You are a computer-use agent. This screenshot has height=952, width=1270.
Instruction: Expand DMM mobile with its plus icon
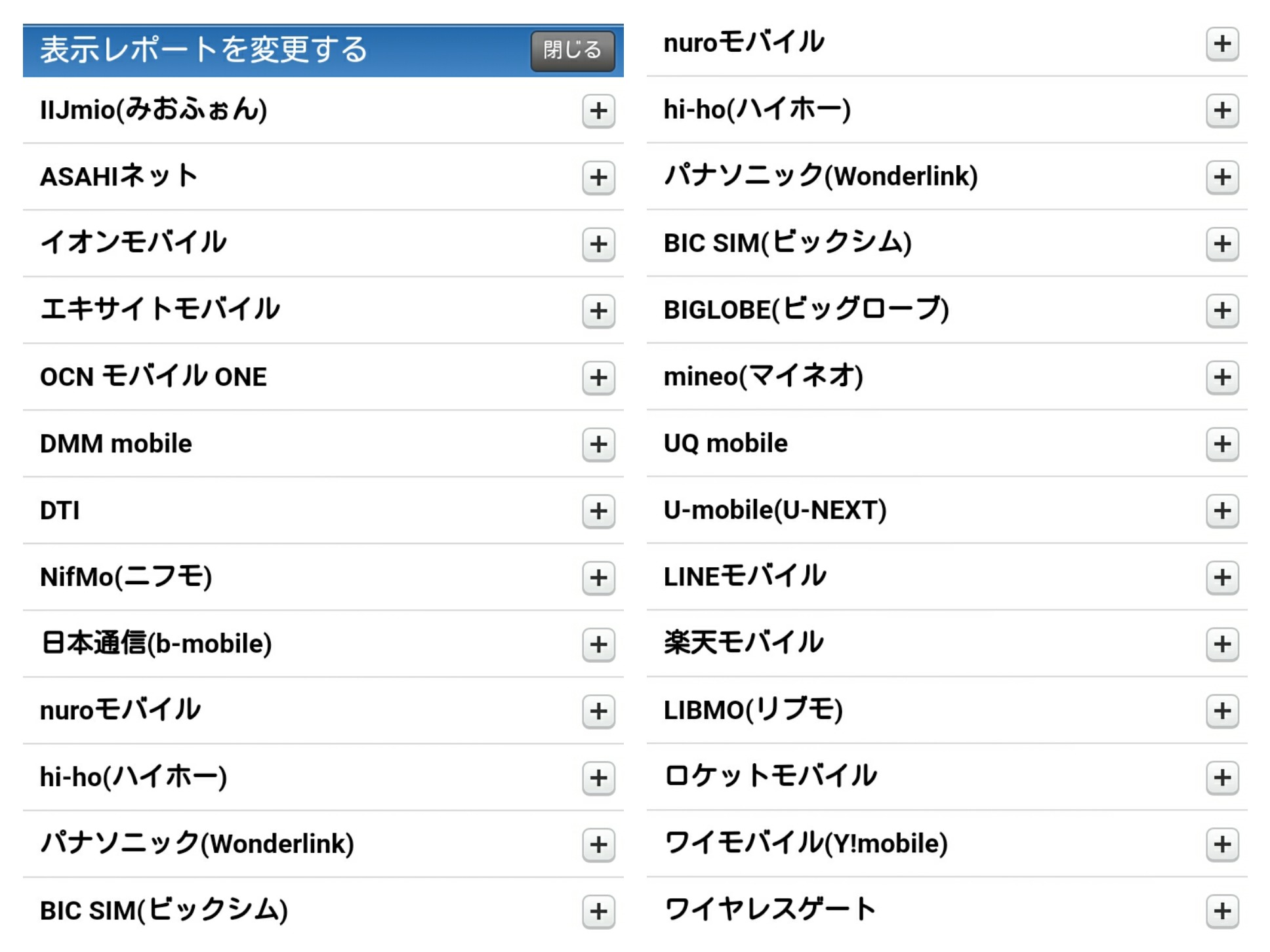[598, 445]
